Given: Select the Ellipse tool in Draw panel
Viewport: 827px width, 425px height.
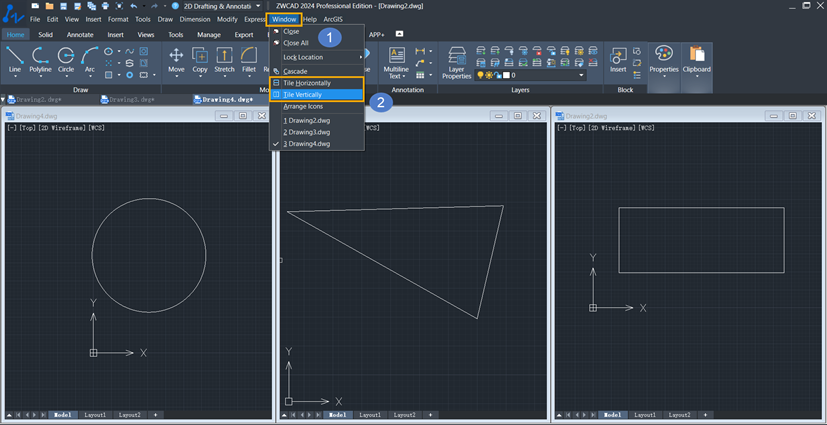Looking at the screenshot, I should 108,51.
